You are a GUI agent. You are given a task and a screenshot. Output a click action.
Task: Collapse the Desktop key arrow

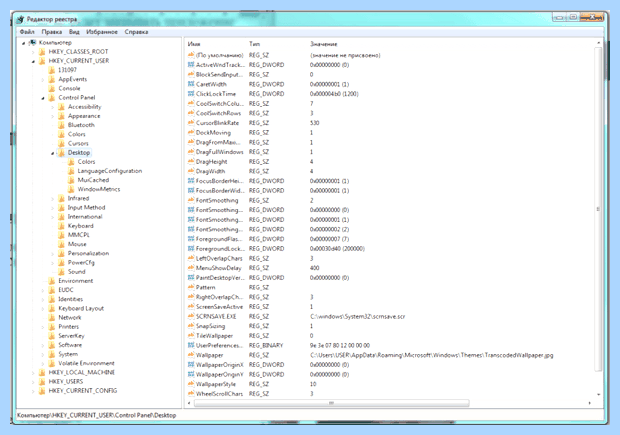pyautogui.click(x=53, y=153)
